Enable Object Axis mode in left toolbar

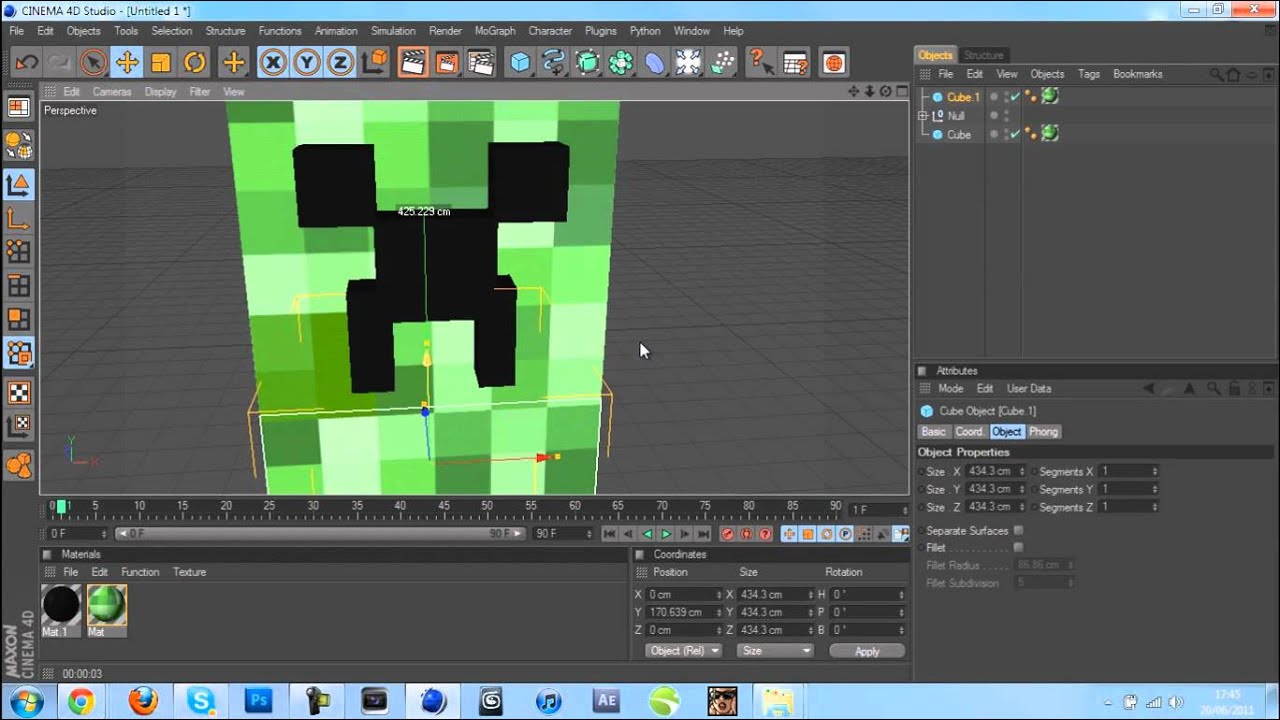(18, 218)
